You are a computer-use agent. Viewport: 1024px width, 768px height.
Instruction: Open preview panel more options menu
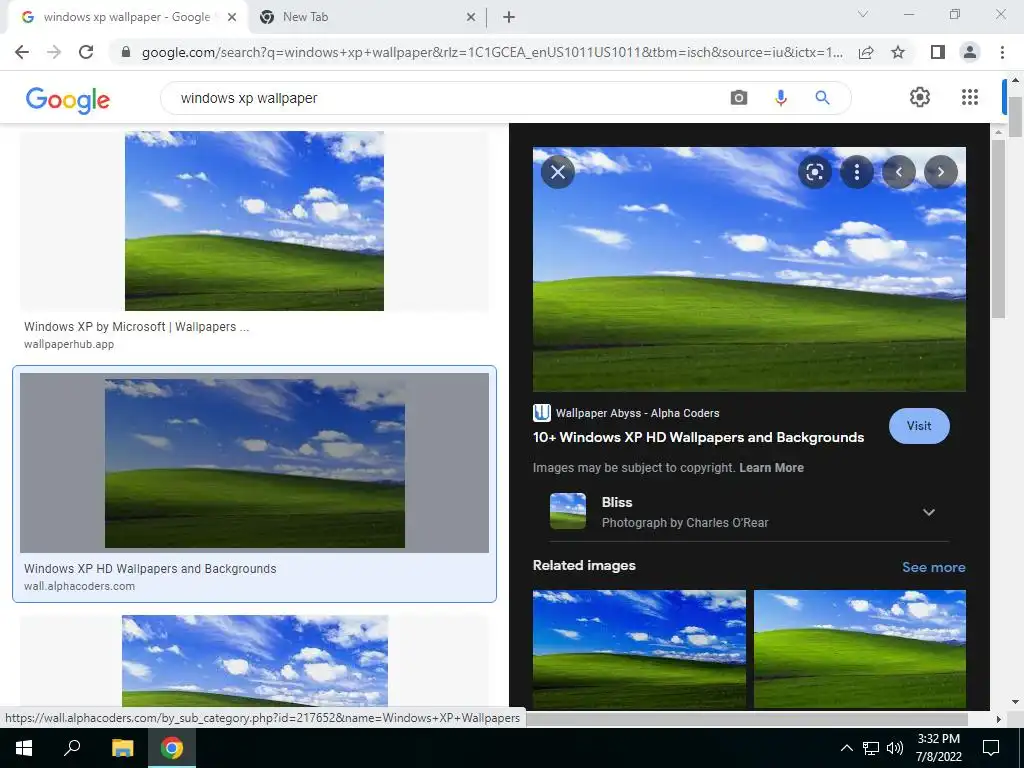pyautogui.click(x=856, y=172)
